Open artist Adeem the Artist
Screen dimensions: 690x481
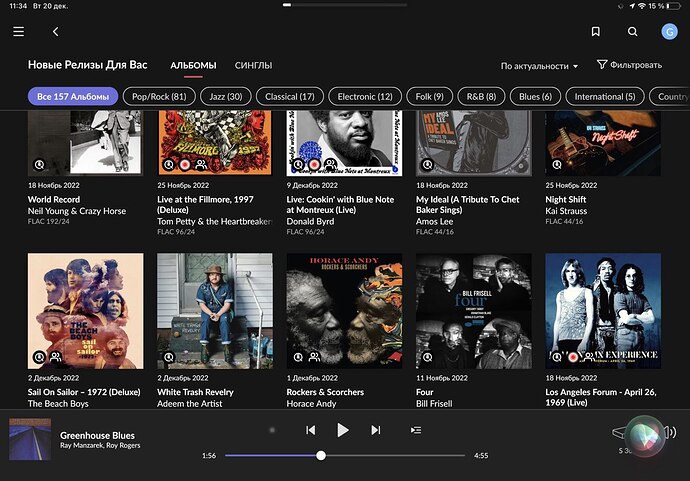click(x=190, y=404)
